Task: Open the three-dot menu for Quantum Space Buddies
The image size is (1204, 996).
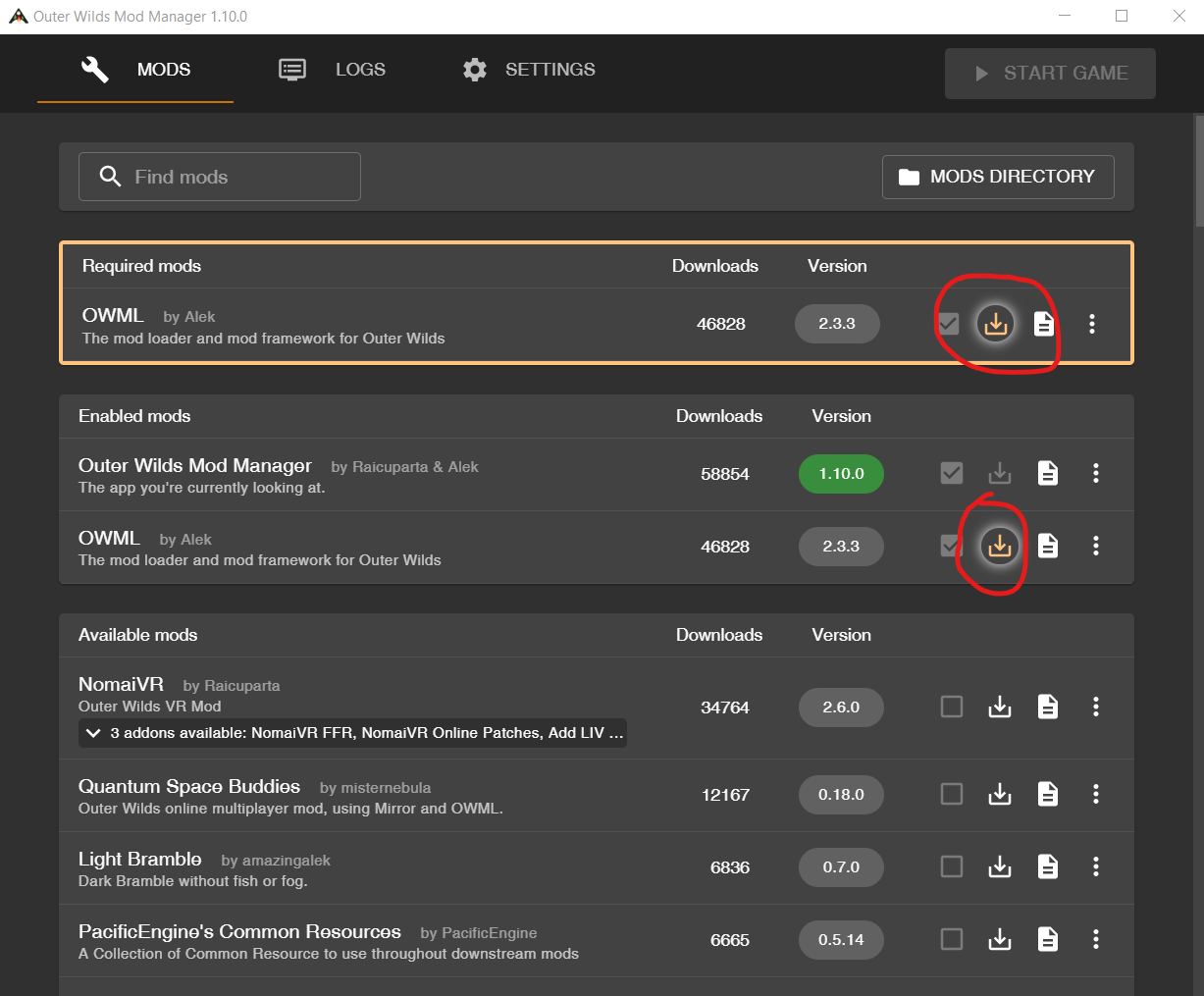Action: pos(1095,794)
